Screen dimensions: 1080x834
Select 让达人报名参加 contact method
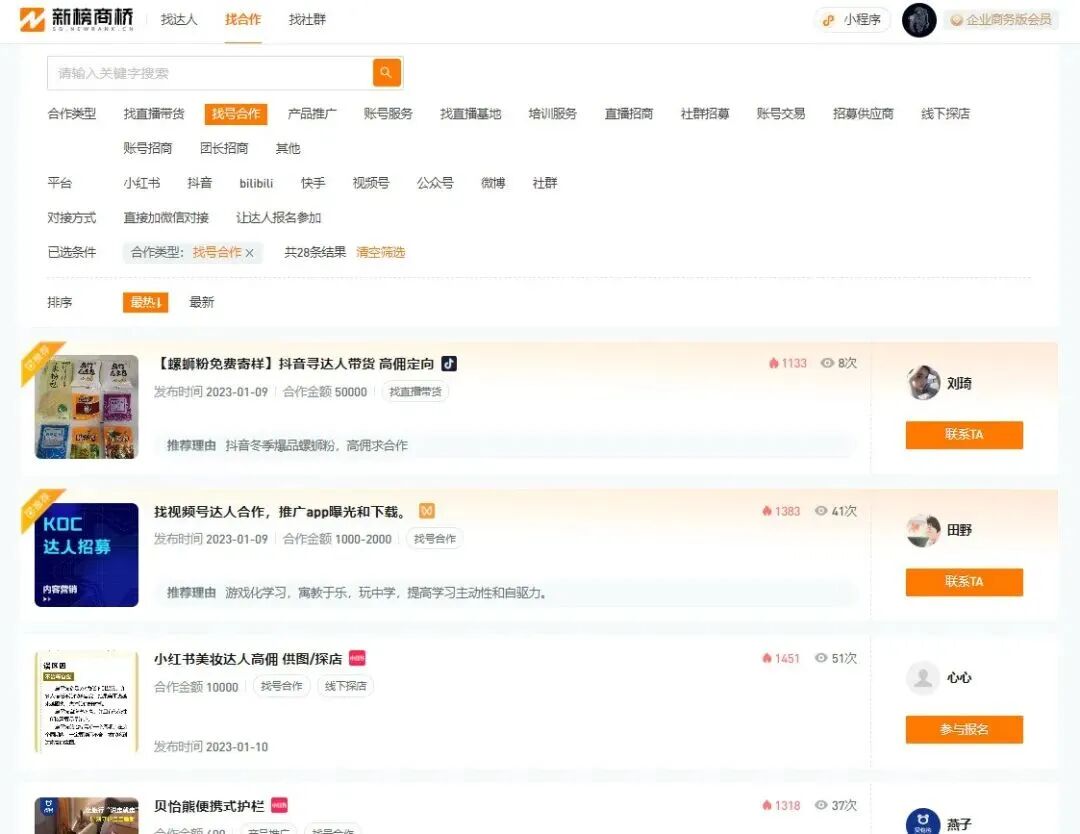(279, 218)
